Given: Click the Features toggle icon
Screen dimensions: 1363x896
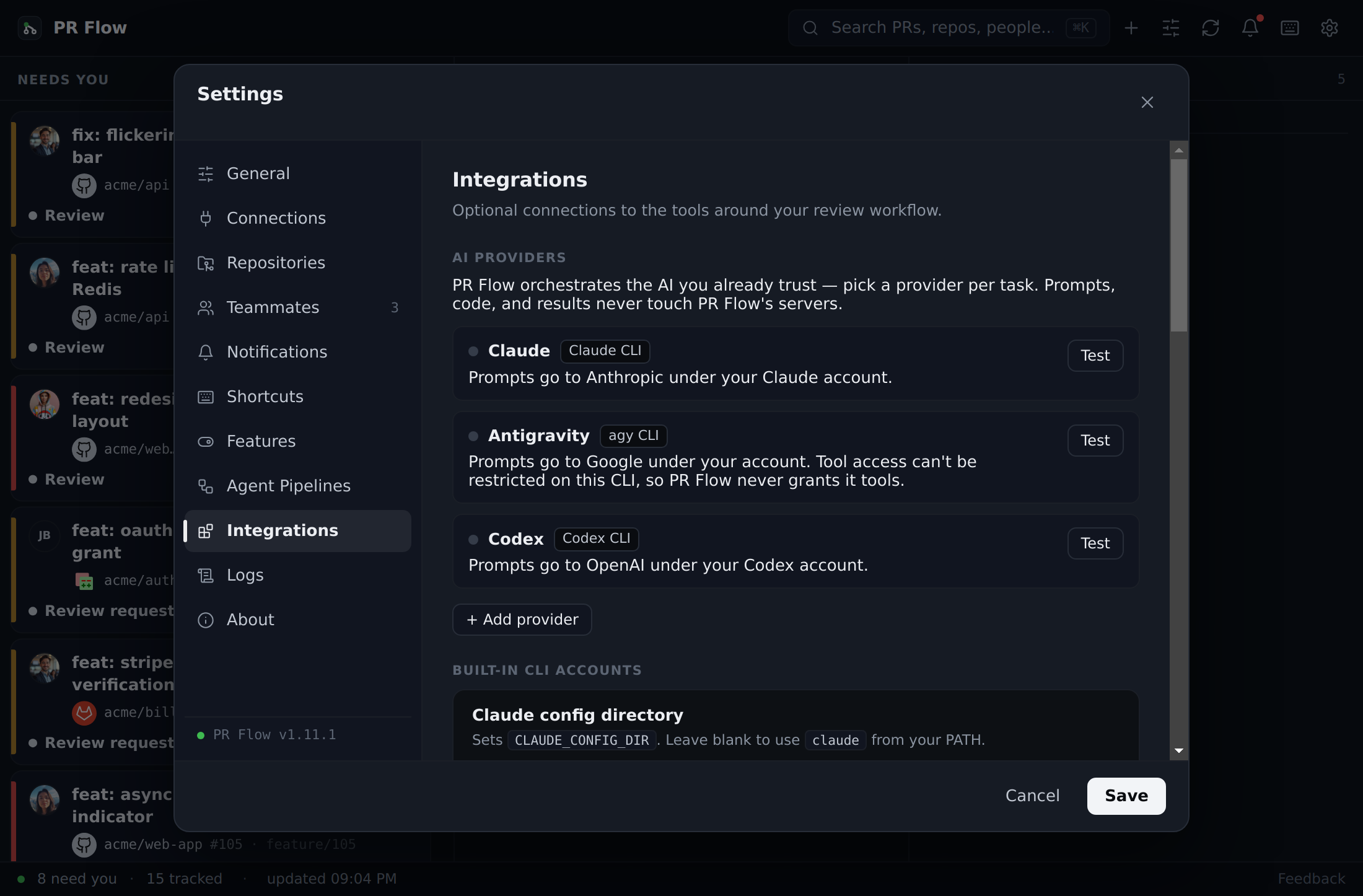Looking at the screenshot, I should (x=206, y=442).
